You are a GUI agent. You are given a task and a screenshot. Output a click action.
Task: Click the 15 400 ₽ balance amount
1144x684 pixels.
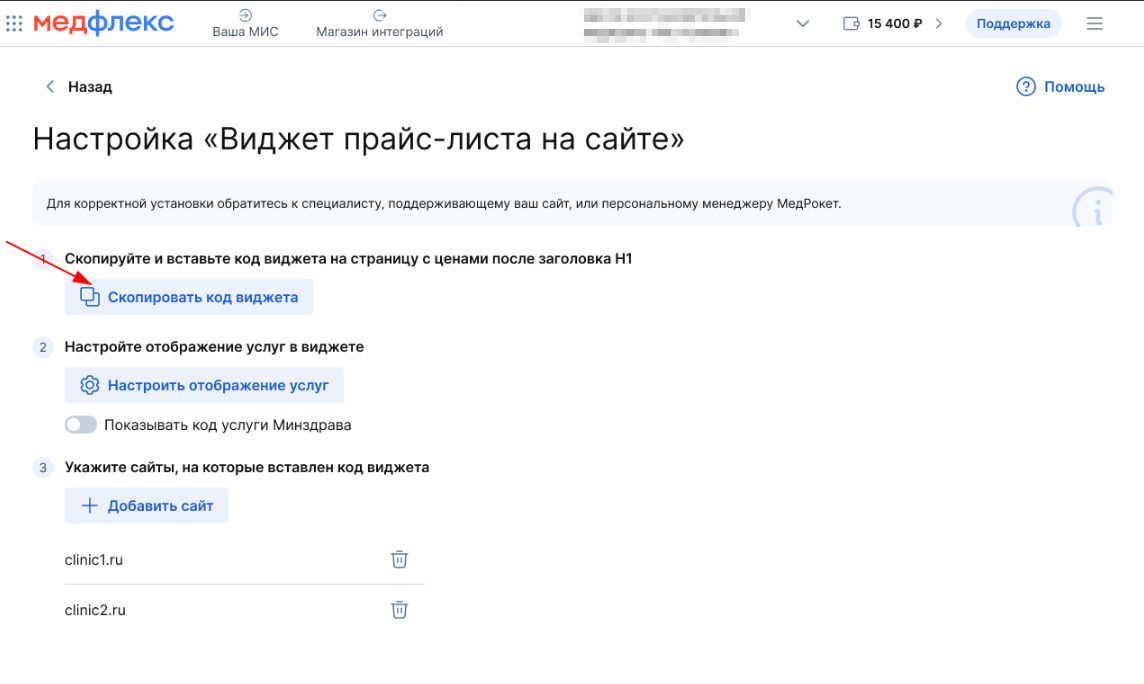coord(894,24)
